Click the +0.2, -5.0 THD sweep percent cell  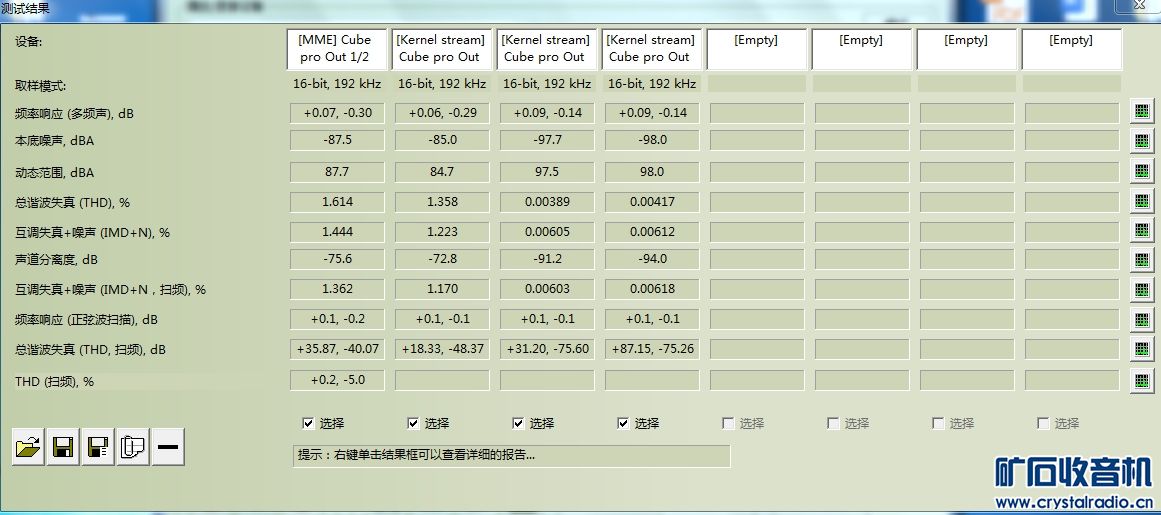coord(338,380)
